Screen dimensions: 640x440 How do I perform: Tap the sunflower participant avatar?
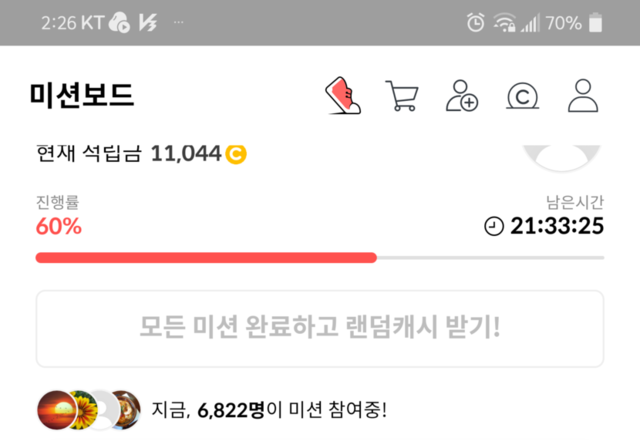tap(85, 409)
